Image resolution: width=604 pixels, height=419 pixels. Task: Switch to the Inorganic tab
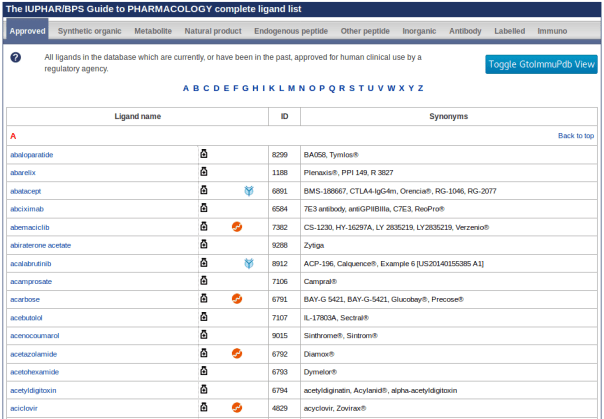(419, 31)
